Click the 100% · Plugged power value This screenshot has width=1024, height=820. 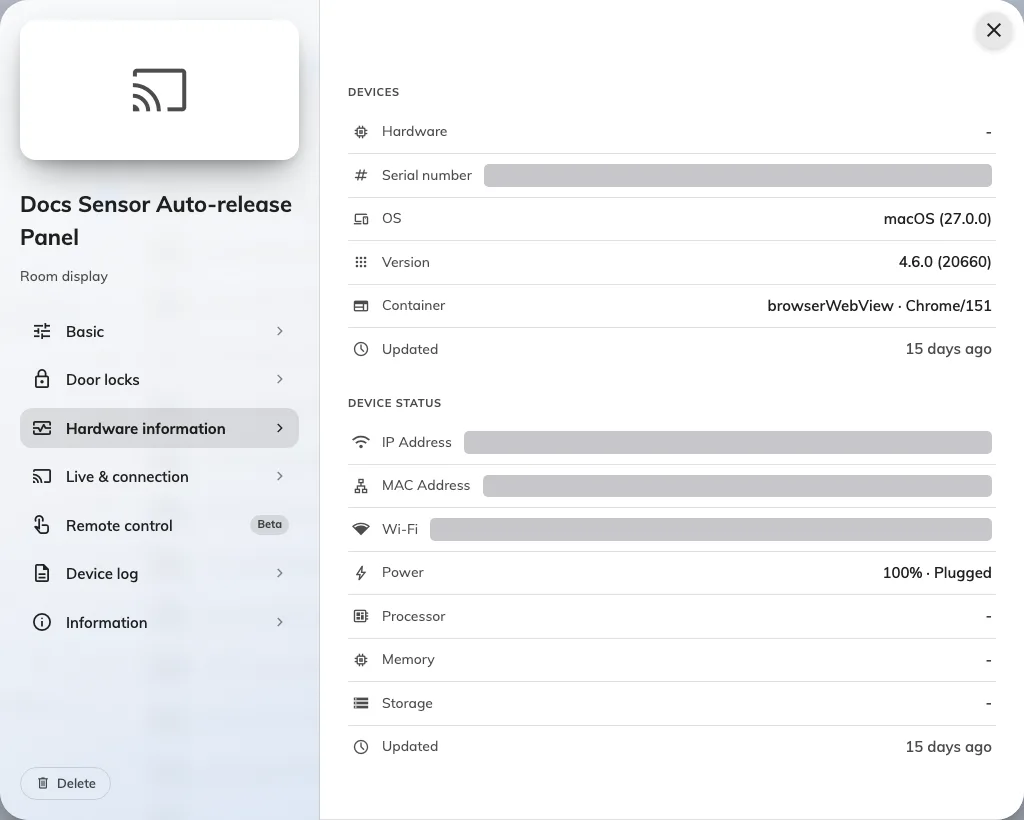[937, 573]
